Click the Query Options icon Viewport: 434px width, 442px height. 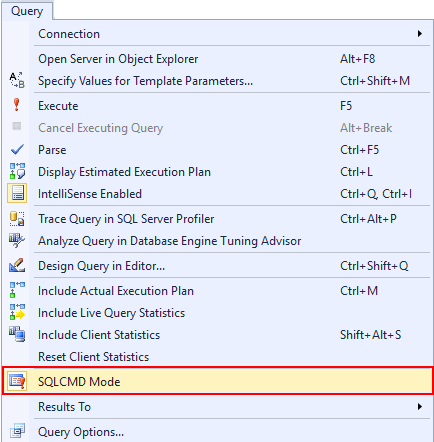coord(17,431)
